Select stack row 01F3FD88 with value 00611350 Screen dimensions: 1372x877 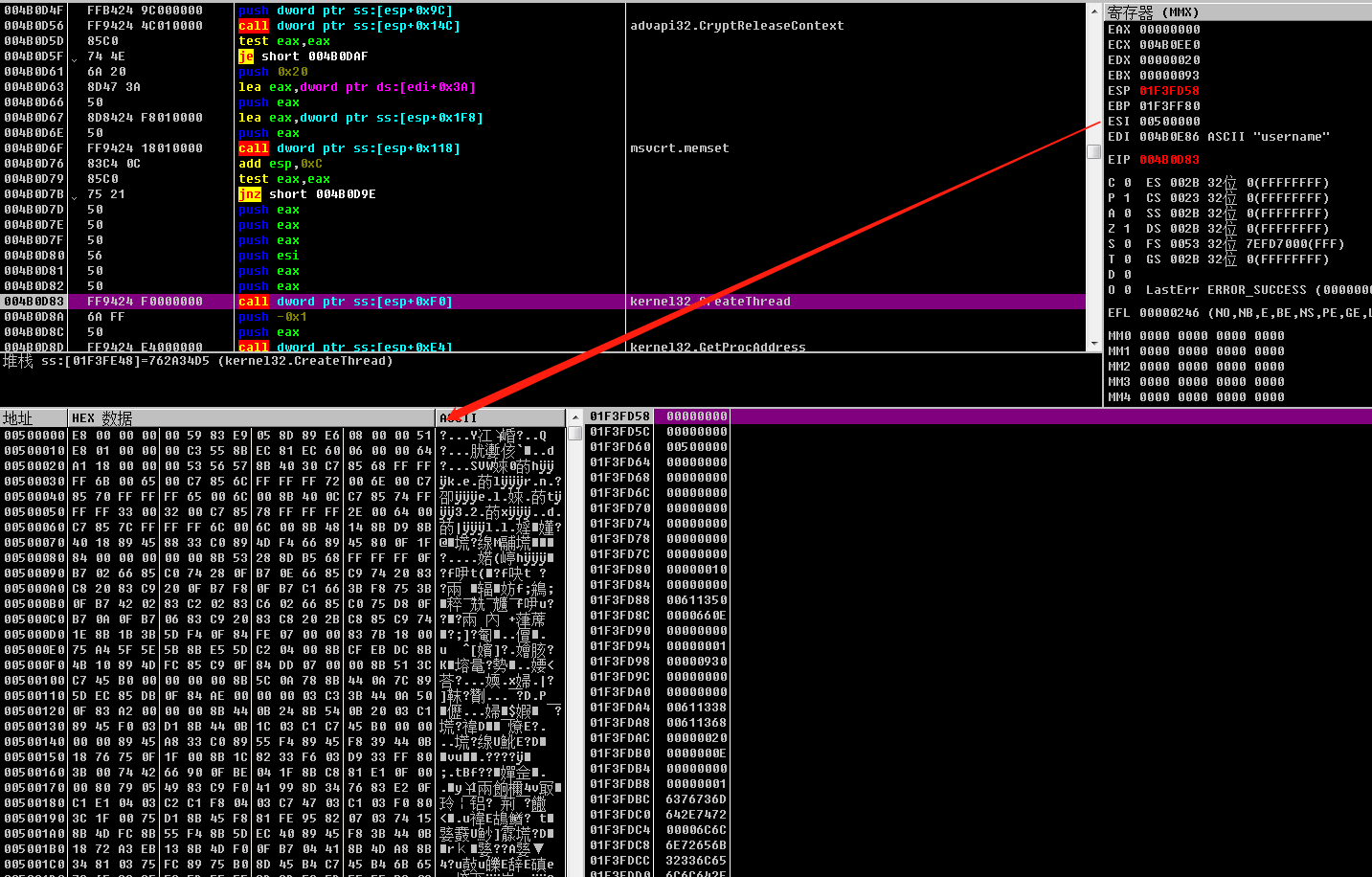pos(978,600)
